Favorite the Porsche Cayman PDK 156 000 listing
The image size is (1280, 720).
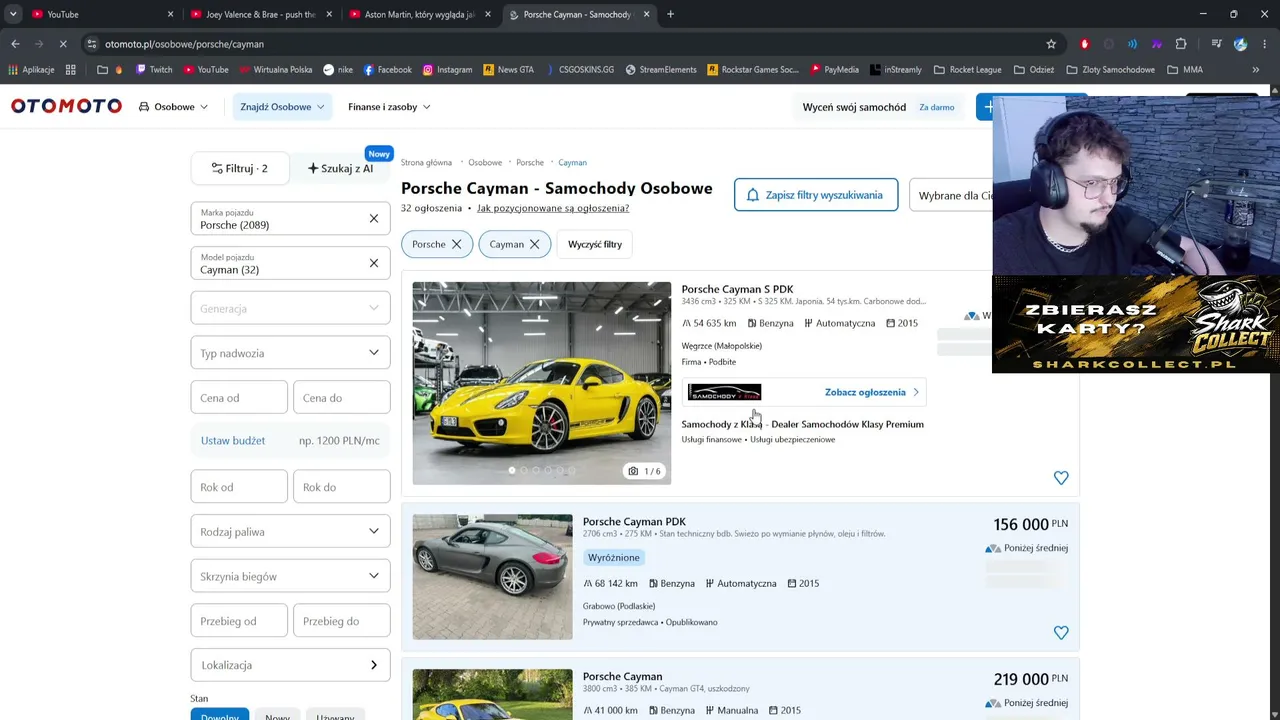(x=1061, y=632)
